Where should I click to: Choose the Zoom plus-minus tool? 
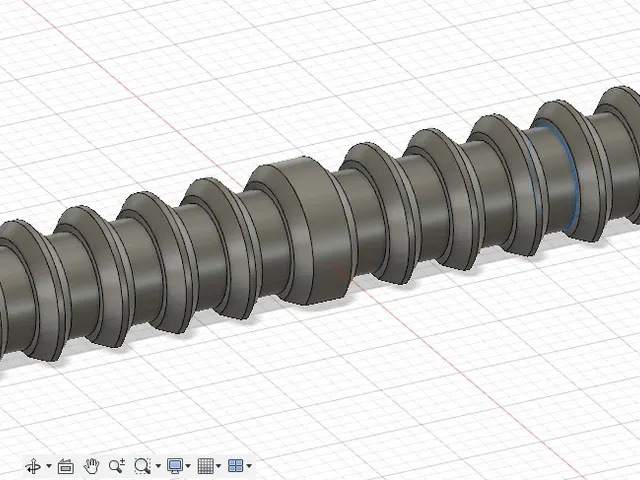[117, 466]
